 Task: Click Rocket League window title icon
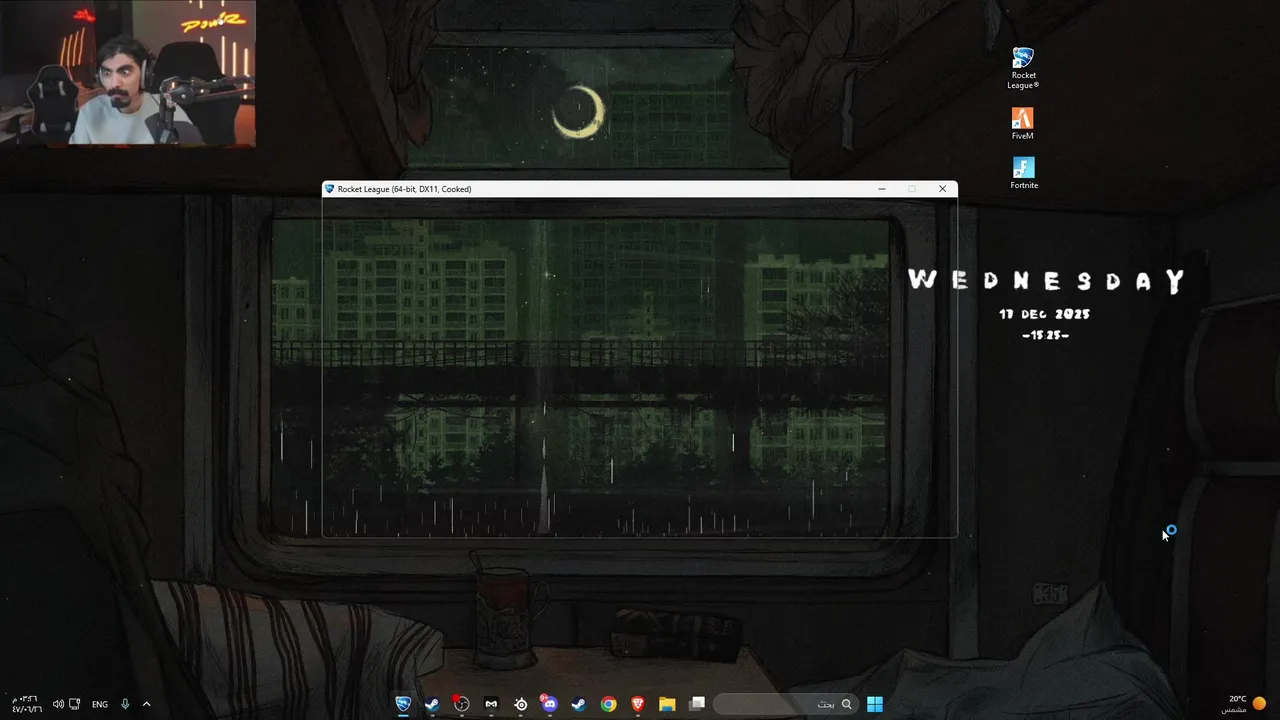(330, 189)
